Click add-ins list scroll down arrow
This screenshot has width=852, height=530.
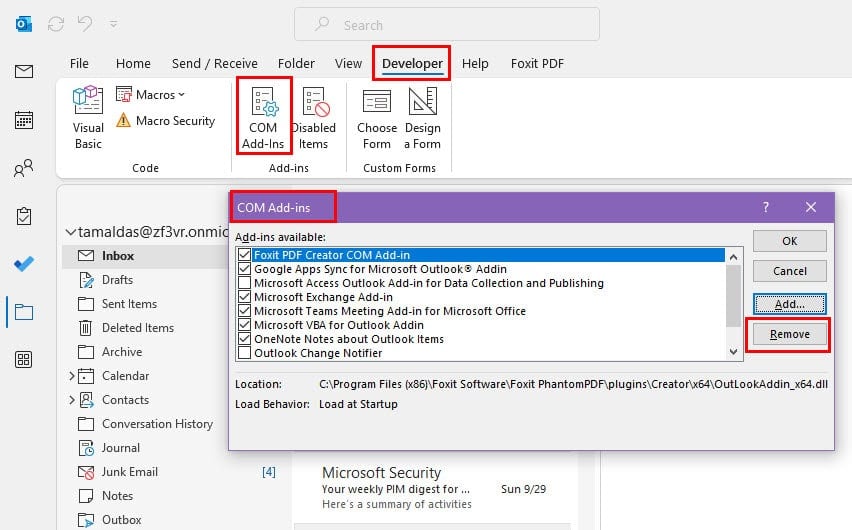point(734,352)
